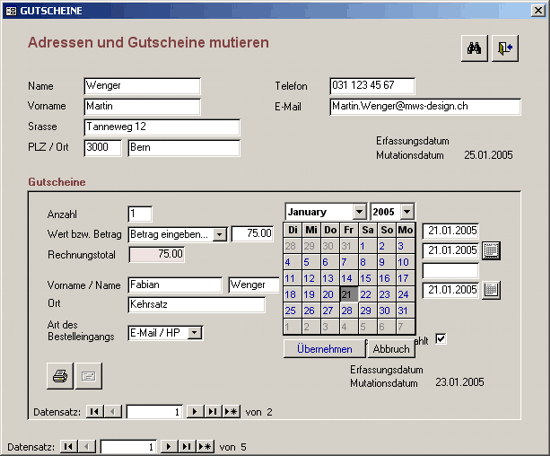550x457 pixels.
Task: Create new record in bottom navigator
Action: click(x=205, y=446)
